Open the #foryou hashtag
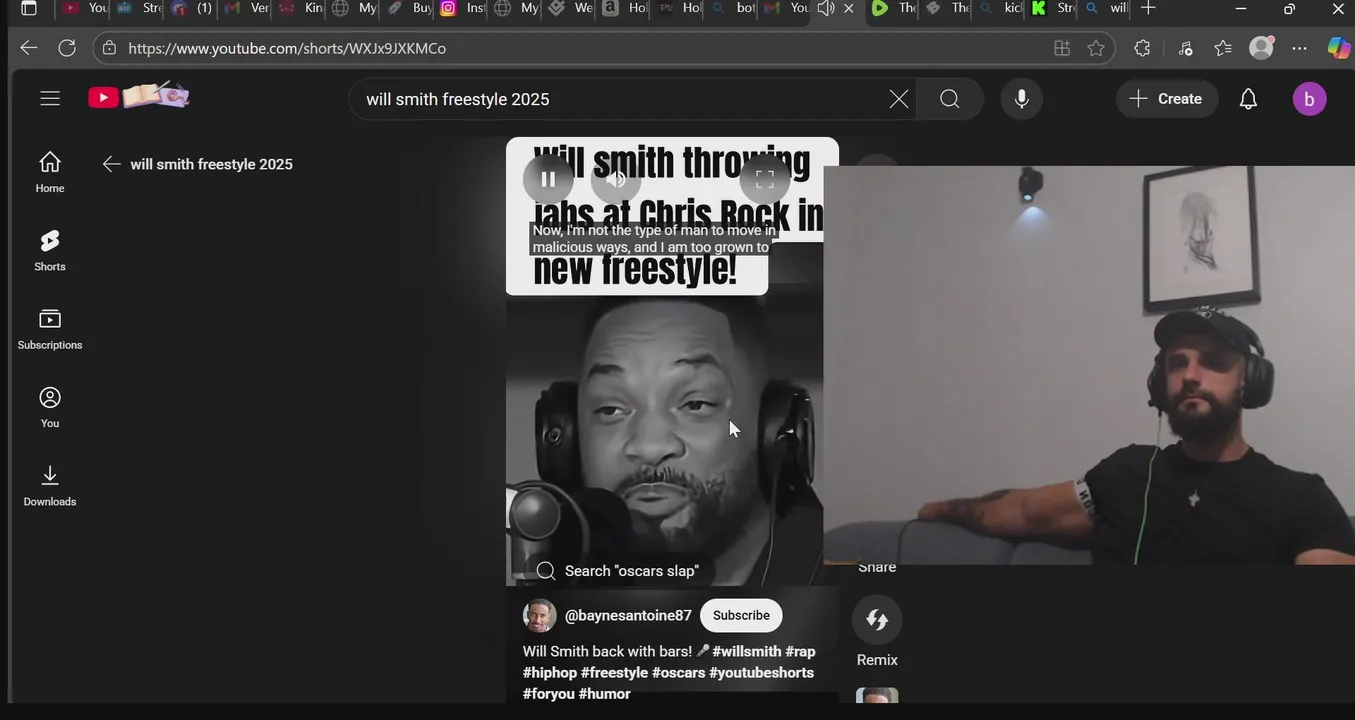The height and width of the screenshot is (720, 1355). [x=548, y=694]
